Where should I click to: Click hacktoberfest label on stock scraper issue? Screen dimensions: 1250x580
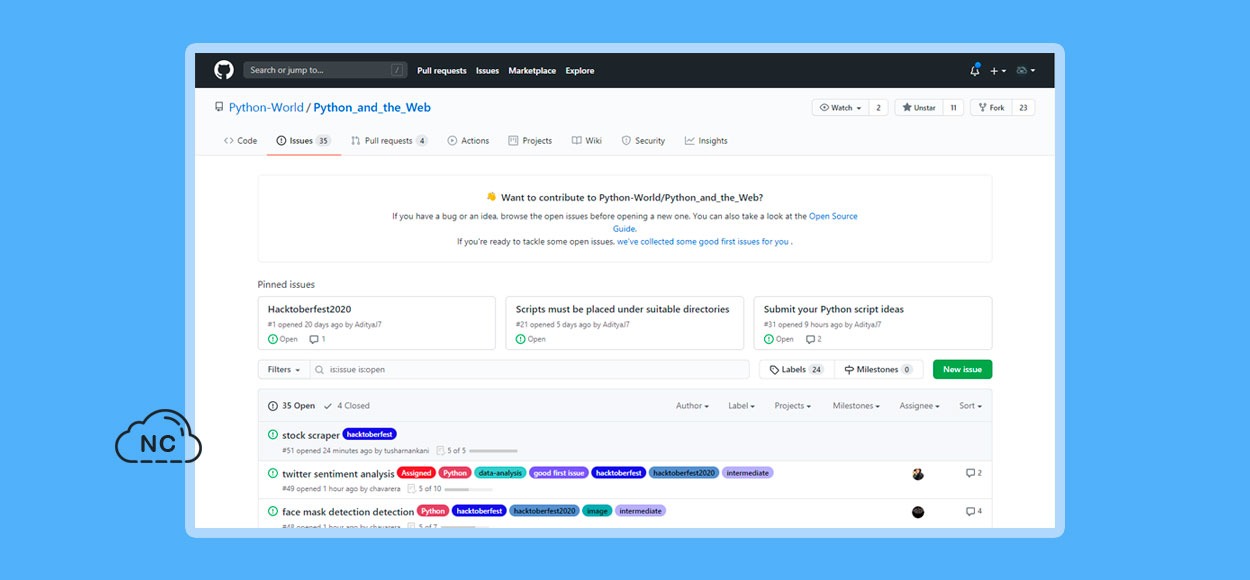pos(370,434)
